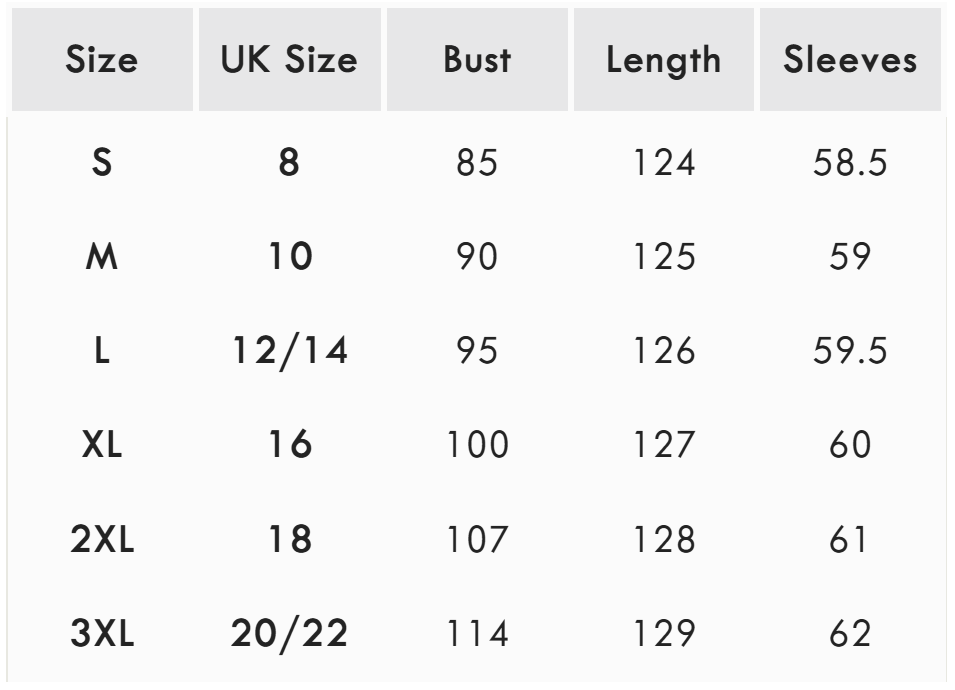Click the 2XL size row label
The image size is (955, 690).
click(101, 540)
